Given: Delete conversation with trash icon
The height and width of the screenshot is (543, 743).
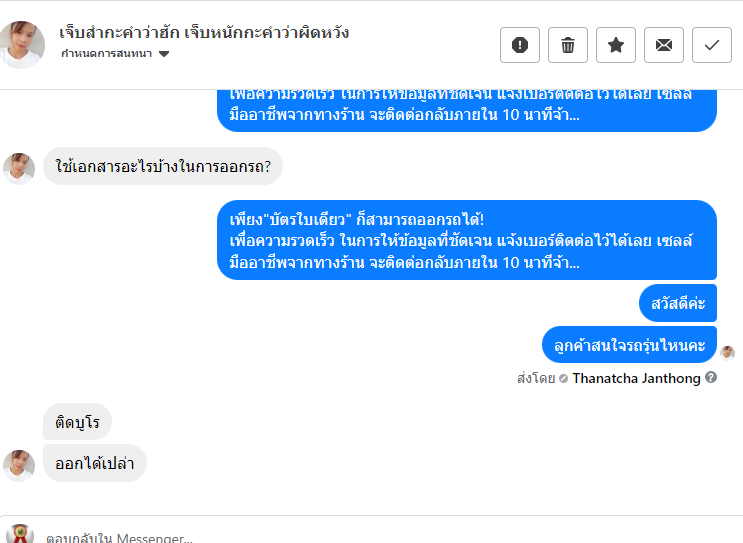Looking at the screenshot, I should click(568, 45).
